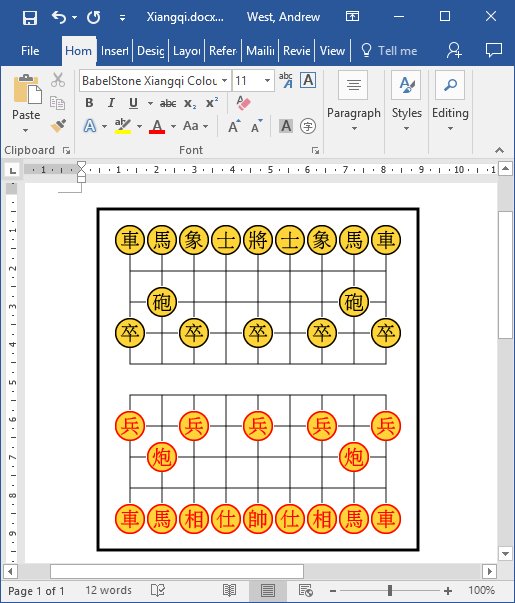Click the Format Painter brush icon
Image resolution: width=515 pixels, height=603 pixels.
[58, 125]
